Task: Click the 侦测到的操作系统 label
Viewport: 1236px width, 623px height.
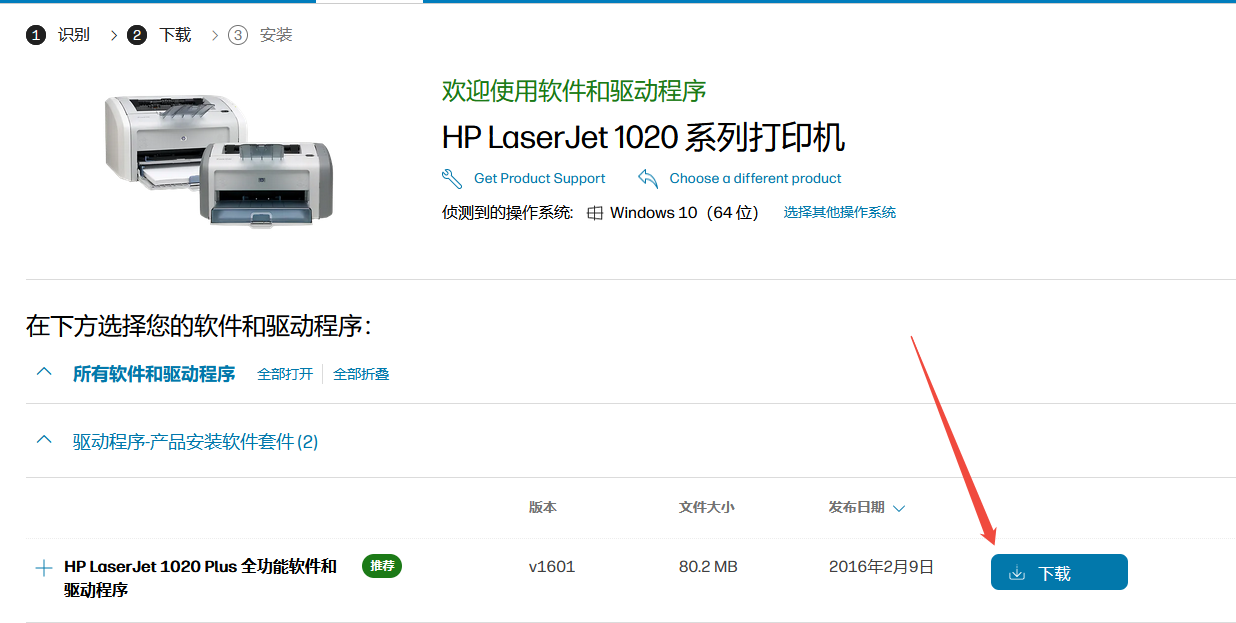Action: pos(508,212)
